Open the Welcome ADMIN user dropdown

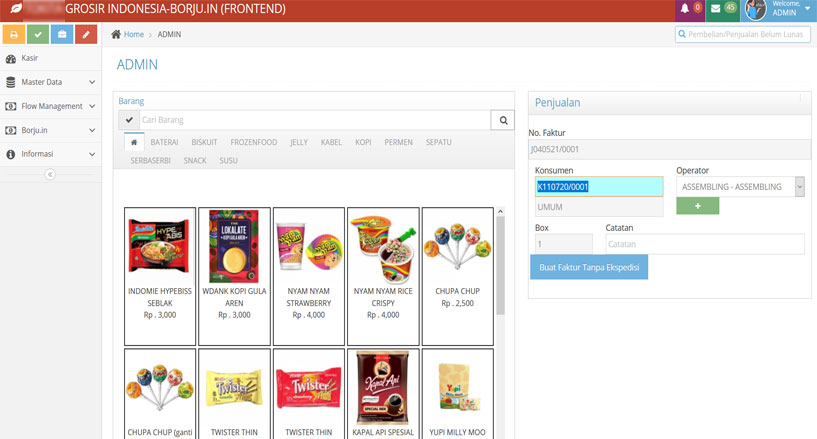[778, 10]
